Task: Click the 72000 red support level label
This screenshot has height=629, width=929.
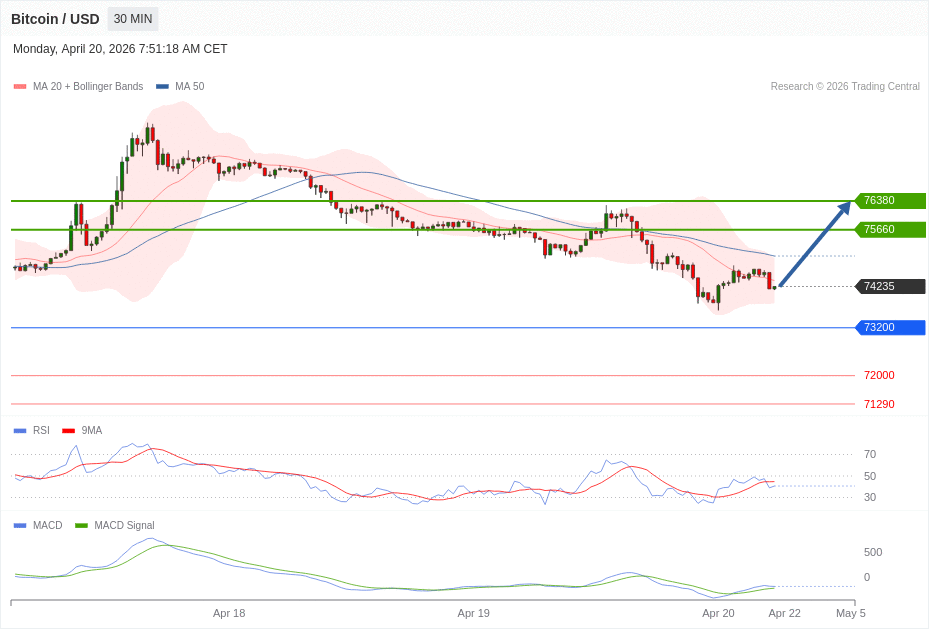Action: (x=879, y=376)
